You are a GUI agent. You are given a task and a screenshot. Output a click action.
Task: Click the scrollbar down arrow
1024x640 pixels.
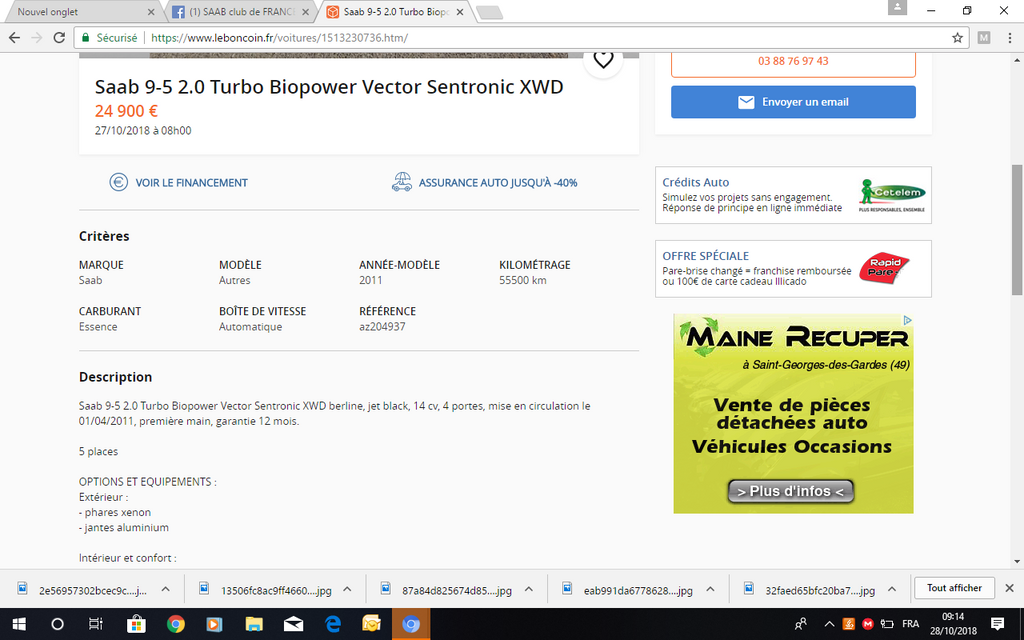point(1017,561)
